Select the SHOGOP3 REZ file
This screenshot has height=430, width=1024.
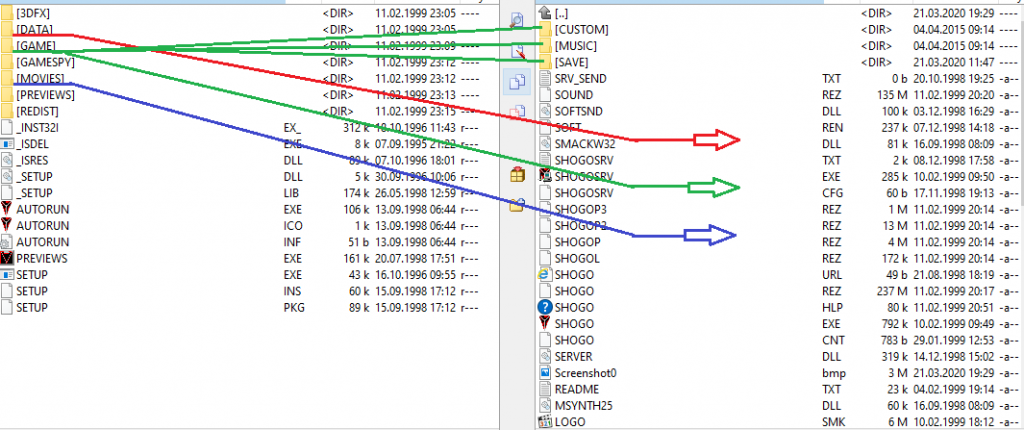tap(780, 209)
